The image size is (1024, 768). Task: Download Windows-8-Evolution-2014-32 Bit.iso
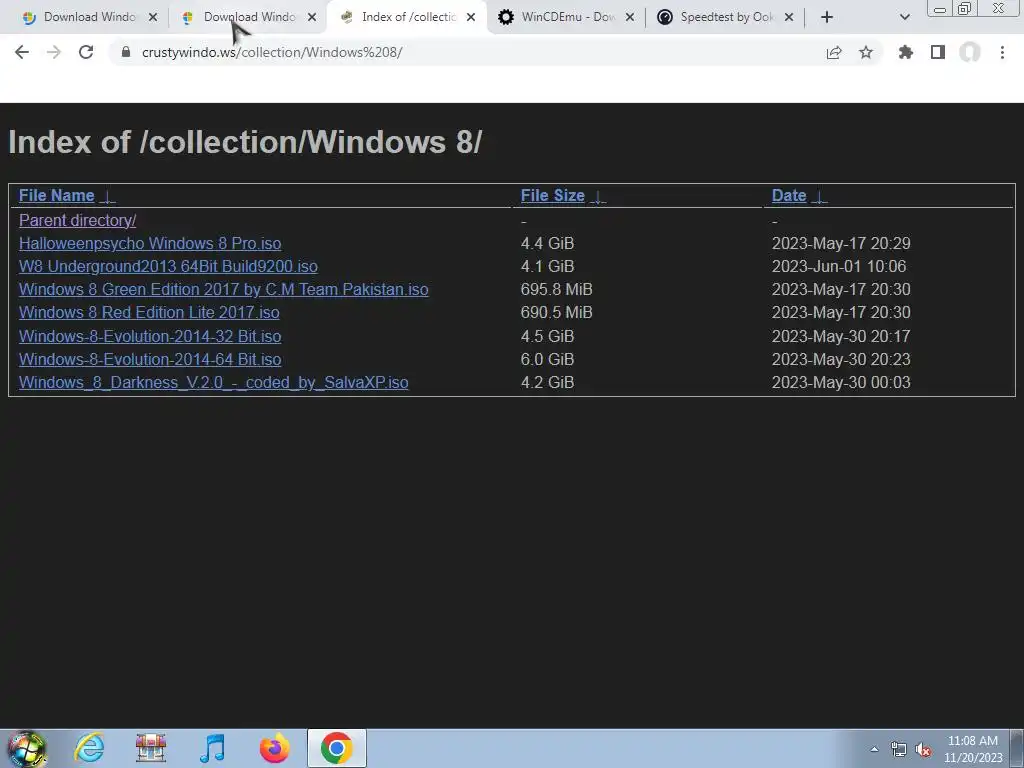coord(150,336)
